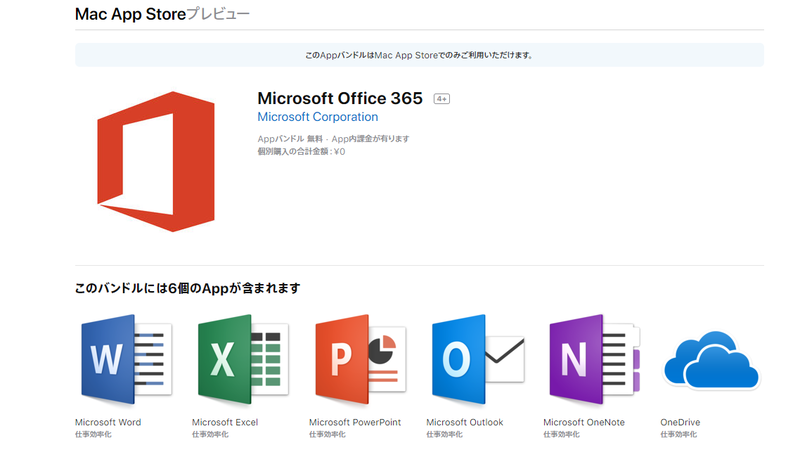The image size is (800, 450).
Task: Click the Mac App Store only notice banner
Action: [x=419, y=55]
